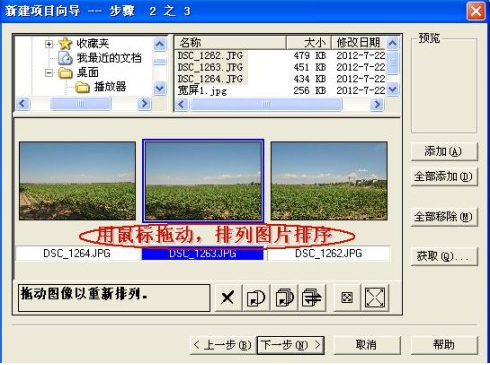490x365 pixels.
Task: Go back with 上一步(B) button
Action: tap(223, 345)
